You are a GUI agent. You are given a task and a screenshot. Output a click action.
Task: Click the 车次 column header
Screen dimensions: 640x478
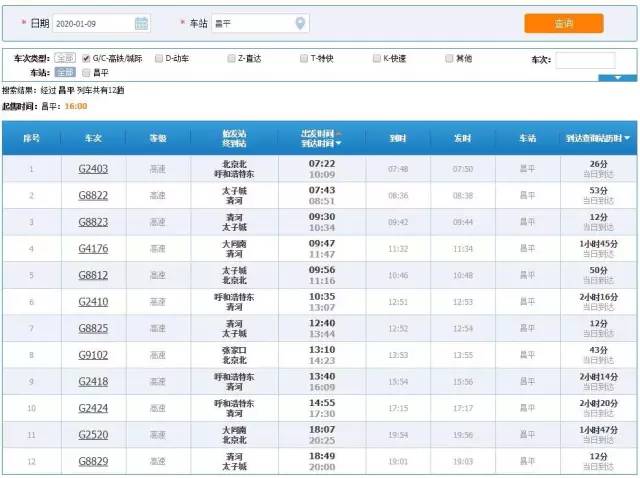point(93,138)
